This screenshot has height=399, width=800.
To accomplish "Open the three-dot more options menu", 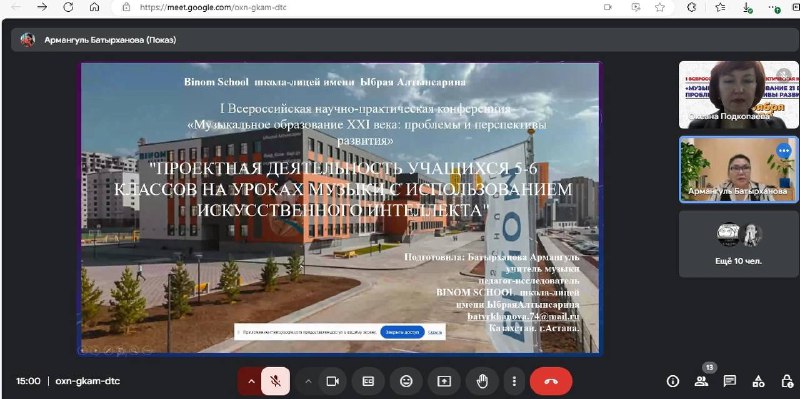I will 514,381.
